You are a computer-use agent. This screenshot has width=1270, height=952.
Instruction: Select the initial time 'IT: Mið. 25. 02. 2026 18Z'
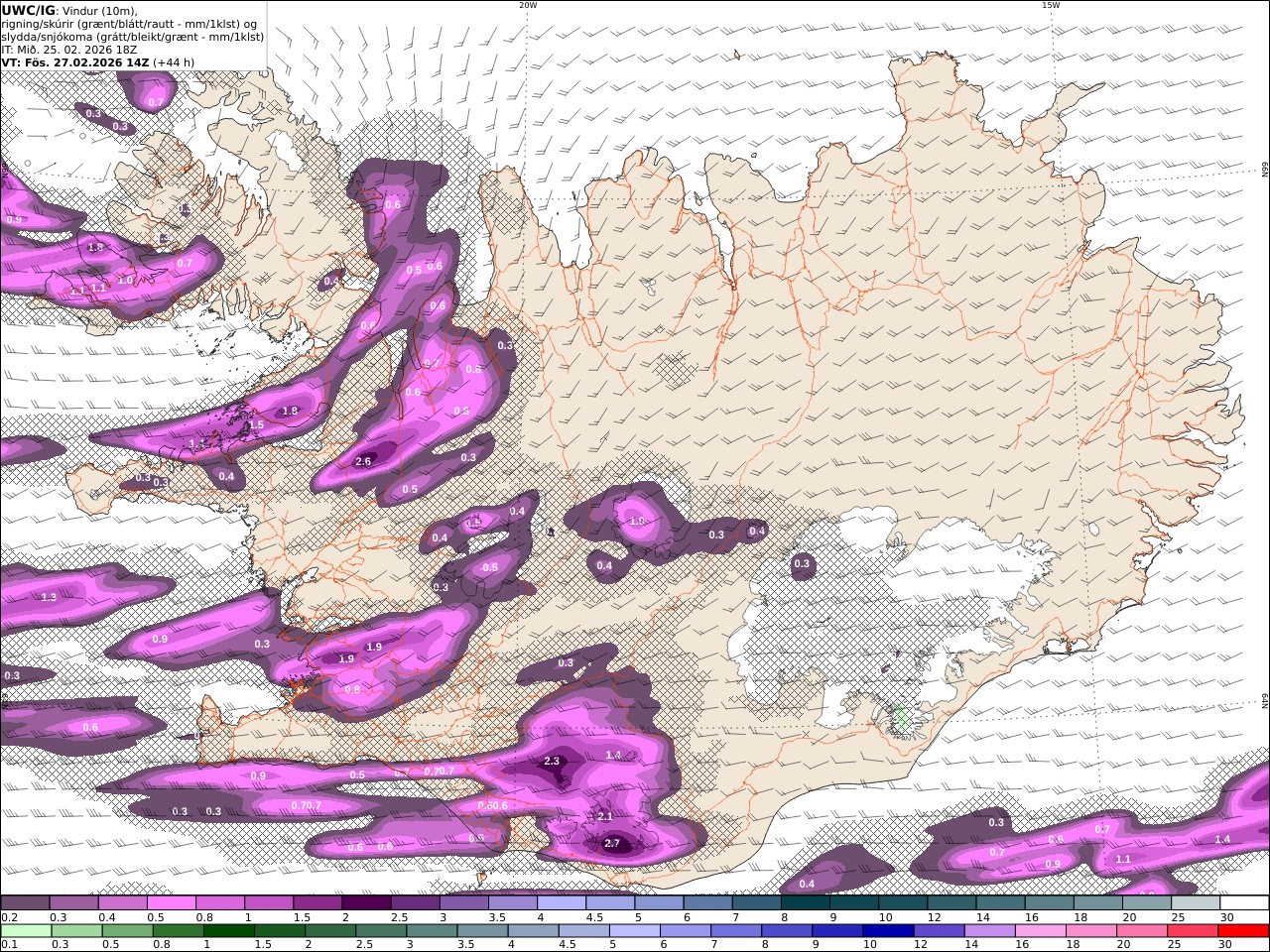pyautogui.click(x=69, y=50)
